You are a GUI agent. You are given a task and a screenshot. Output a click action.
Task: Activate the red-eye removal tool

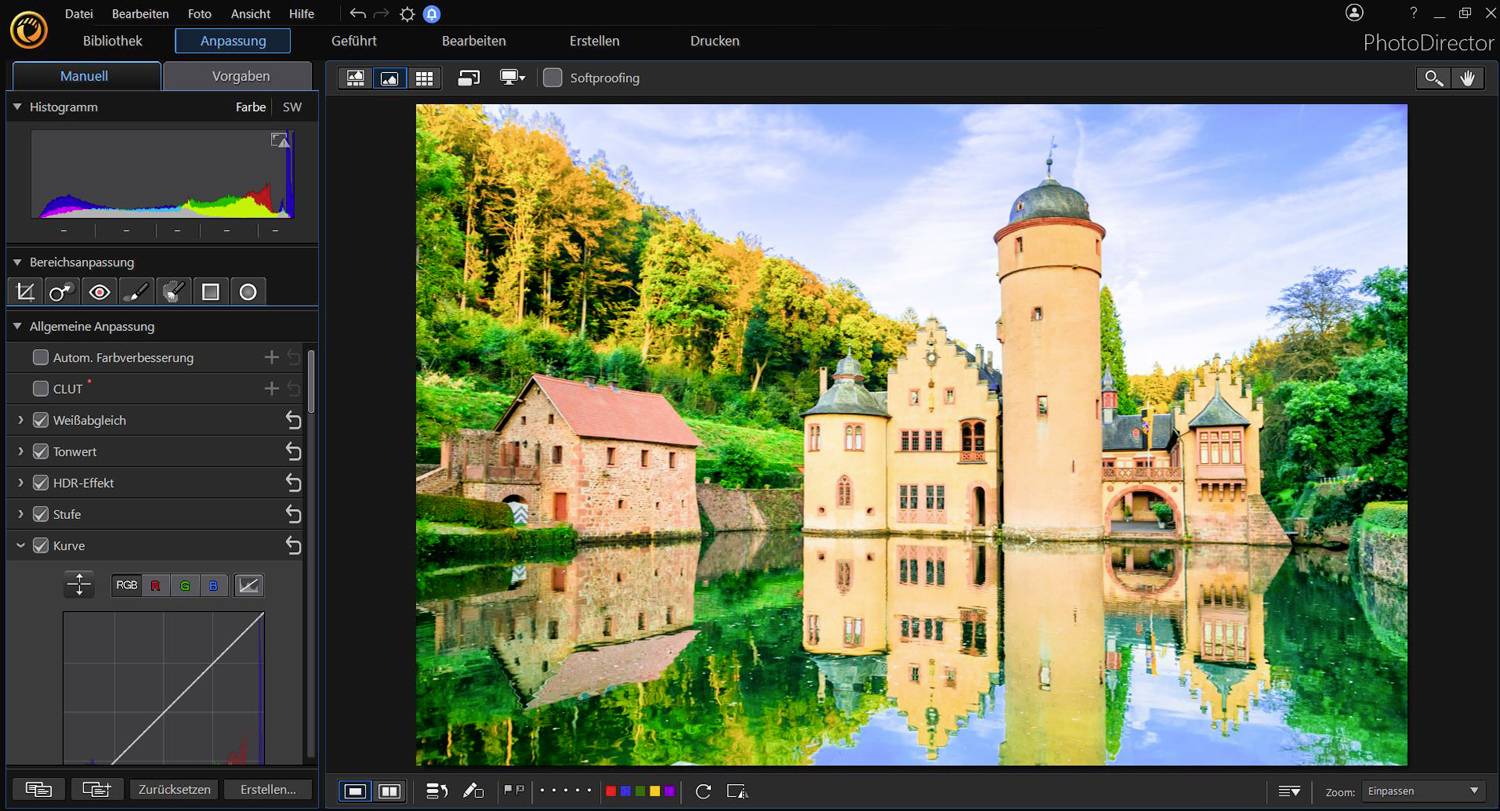click(98, 291)
